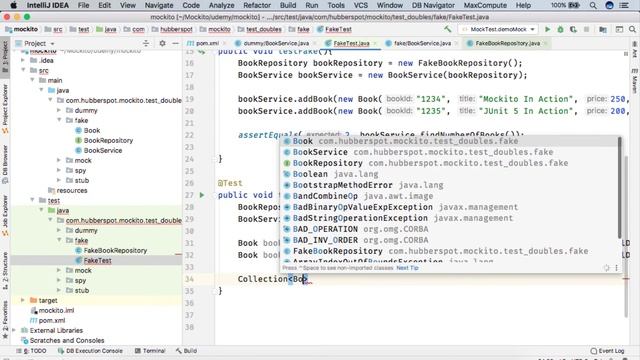Expand the .idea folder
Viewport: 640px width, 360px height.
[x=23, y=60]
